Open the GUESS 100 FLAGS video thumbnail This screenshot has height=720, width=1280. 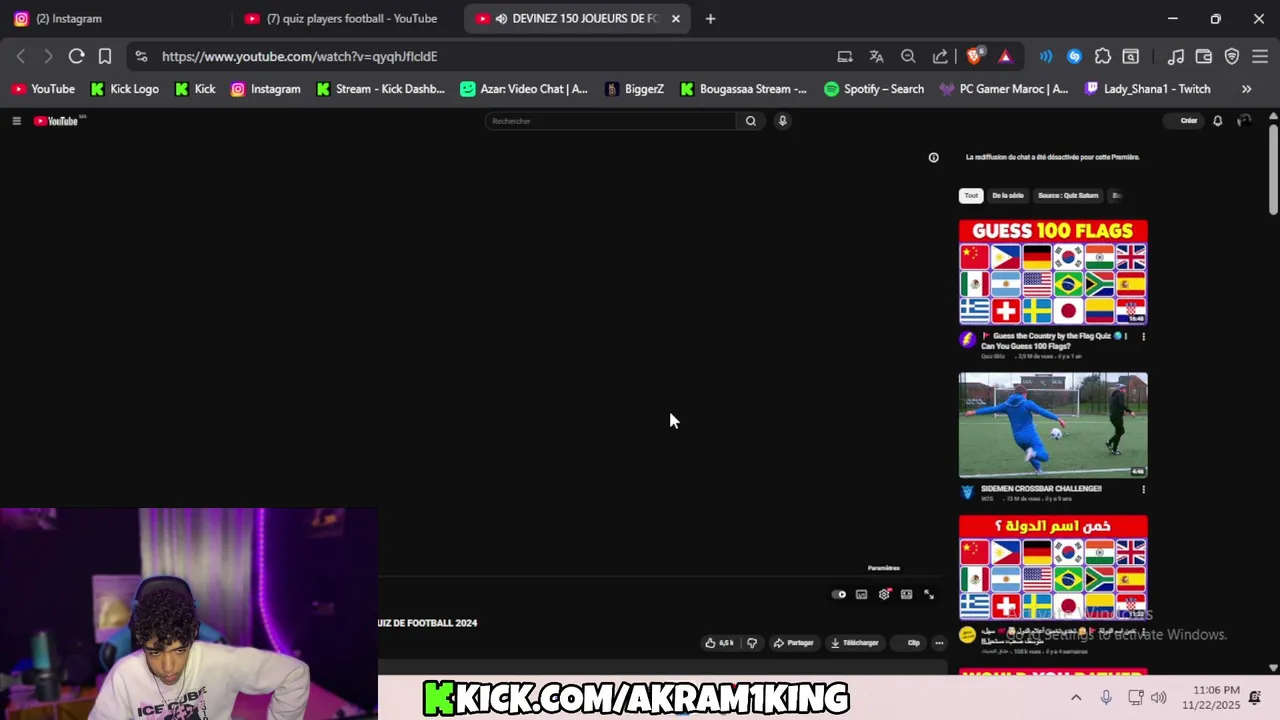pyautogui.click(x=1053, y=272)
